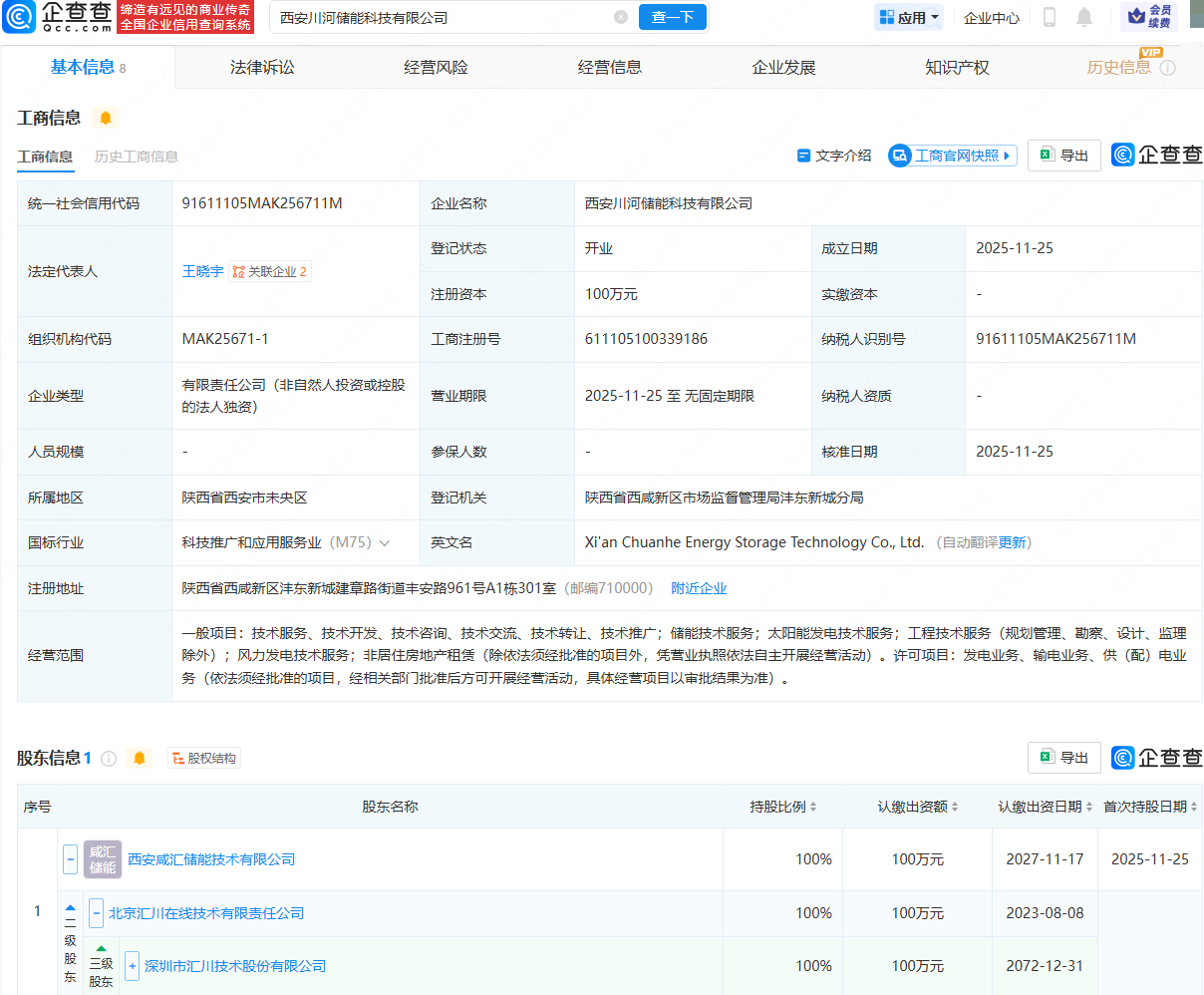
Task: Click the company name search input field
Action: pos(439,18)
